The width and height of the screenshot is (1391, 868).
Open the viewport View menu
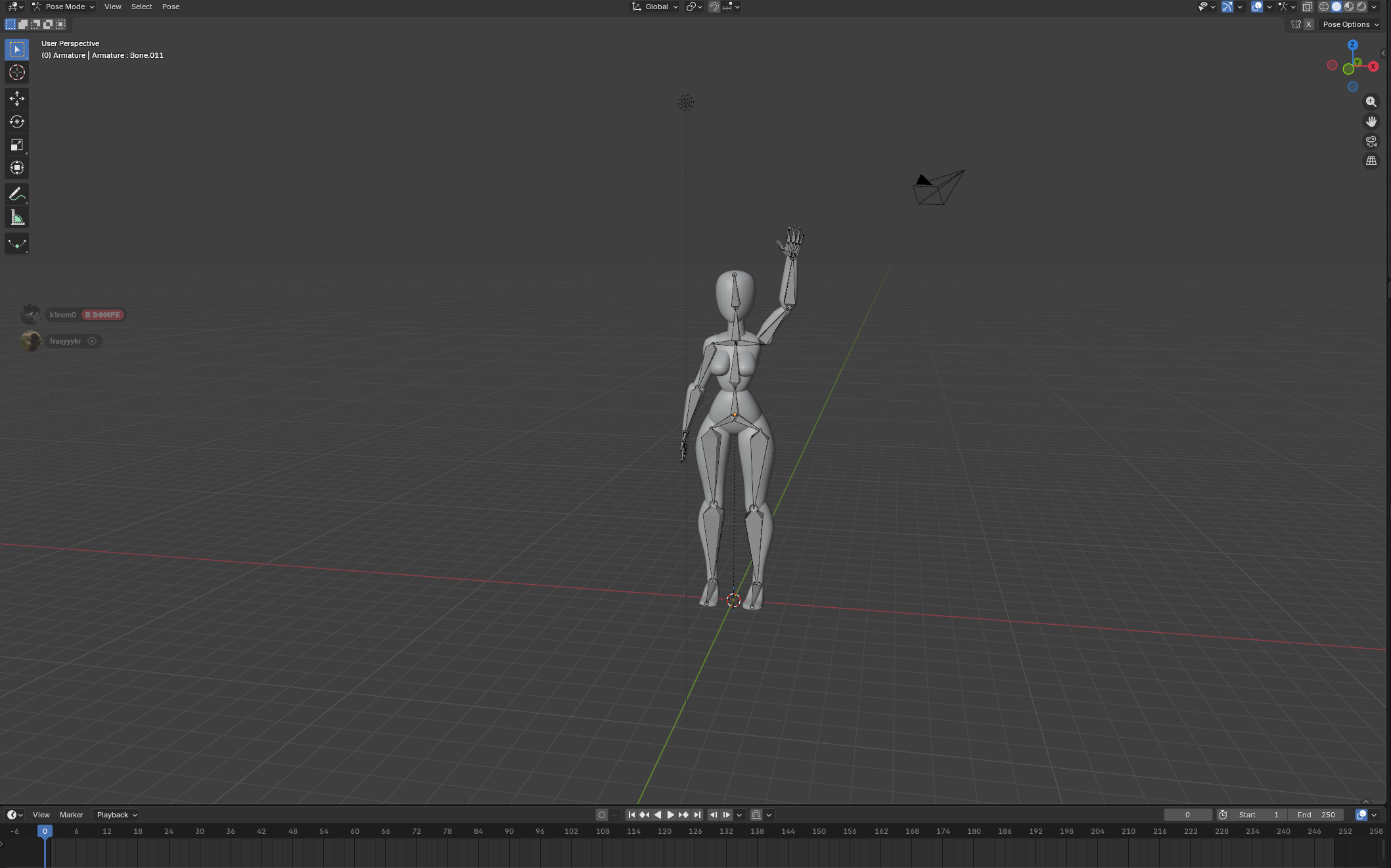click(x=113, y=7)
